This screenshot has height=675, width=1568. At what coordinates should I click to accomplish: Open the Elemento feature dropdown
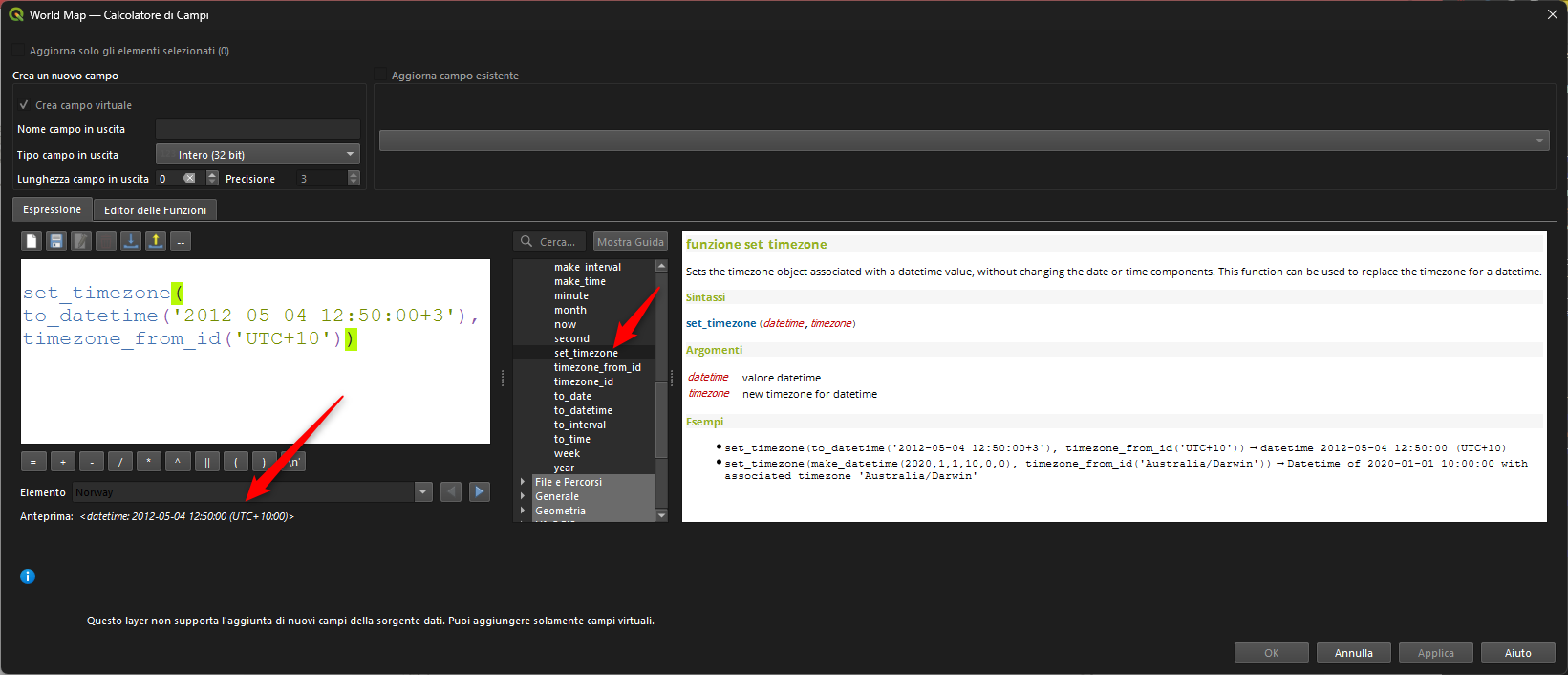click(423, 492)
